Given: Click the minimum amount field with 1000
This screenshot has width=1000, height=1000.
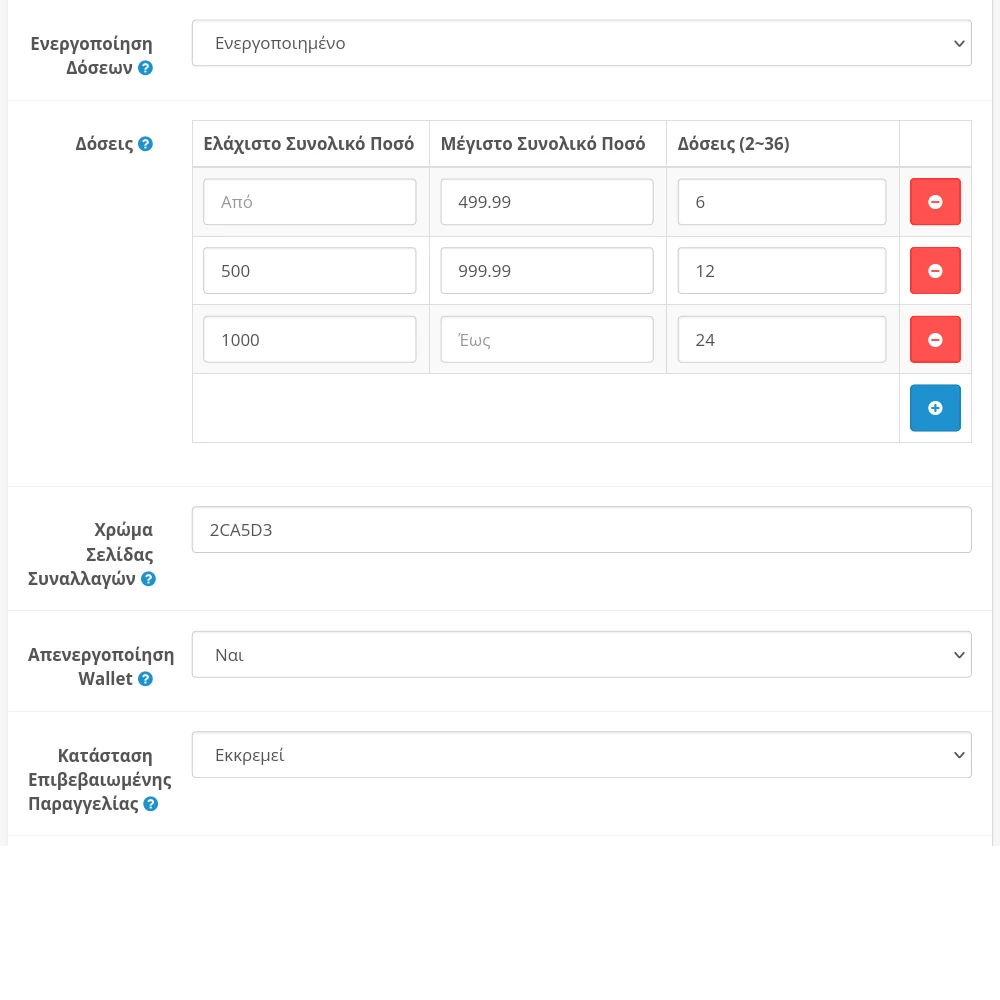Looking at the screenshot, I should click(310, 340).
